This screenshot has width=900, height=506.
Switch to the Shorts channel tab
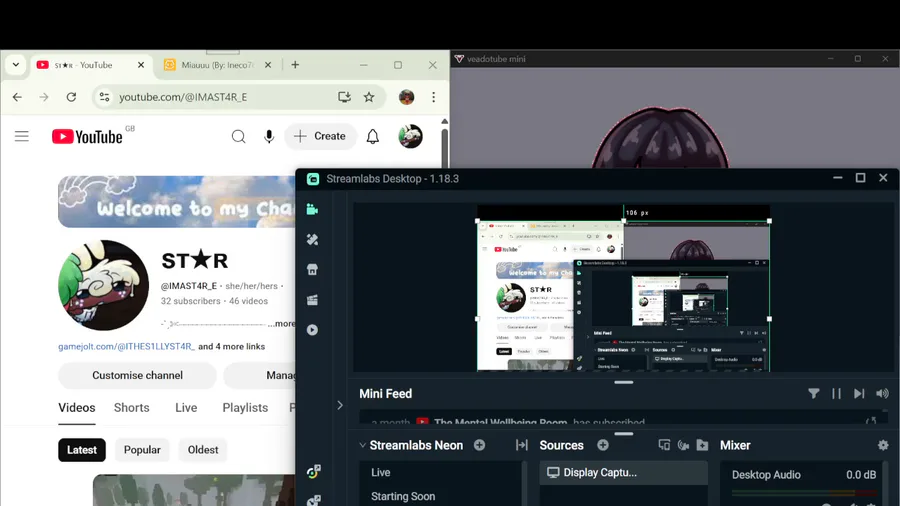[x=131, y=408]
